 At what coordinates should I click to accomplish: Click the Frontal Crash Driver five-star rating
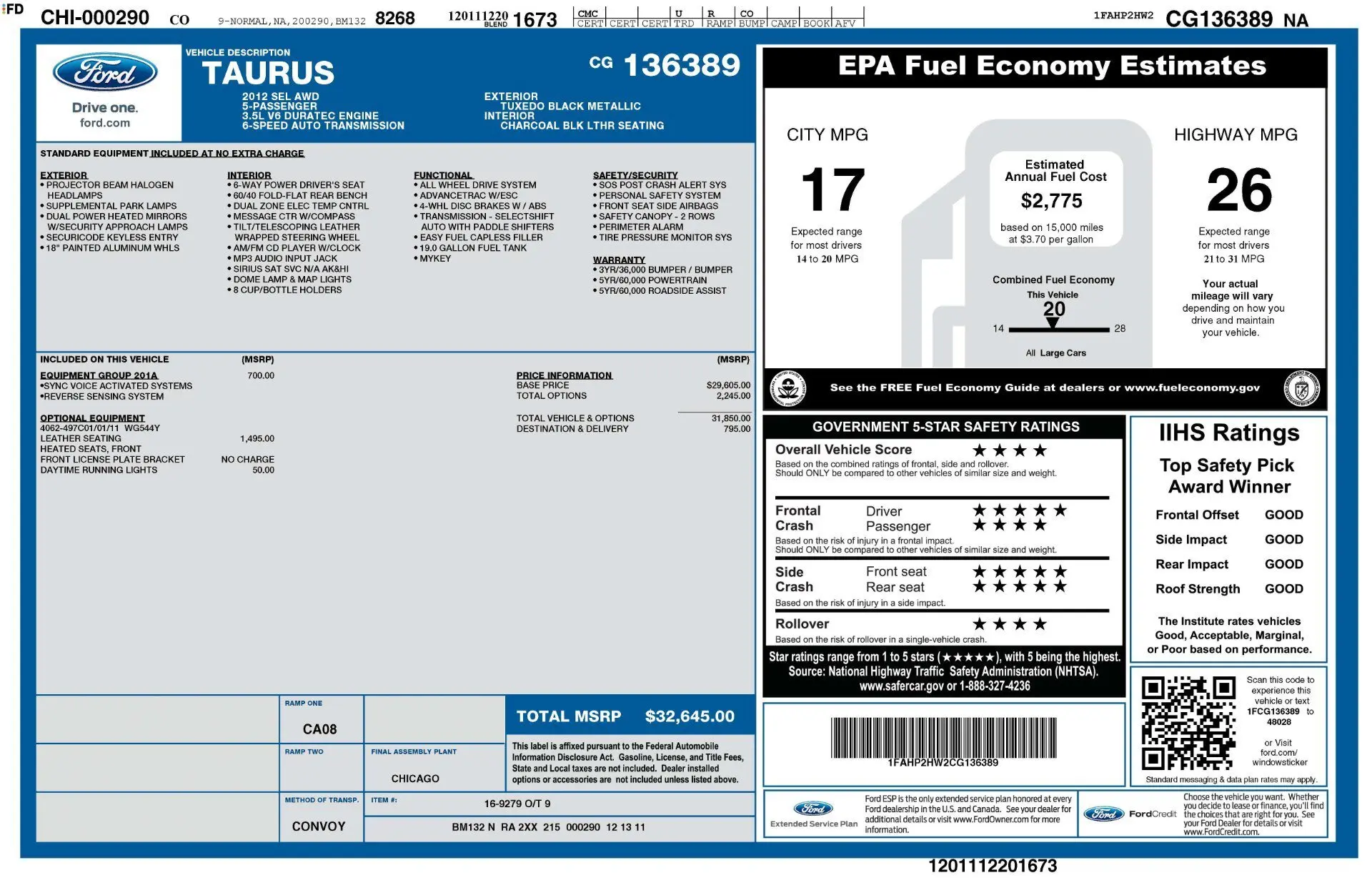(1020, 510)
